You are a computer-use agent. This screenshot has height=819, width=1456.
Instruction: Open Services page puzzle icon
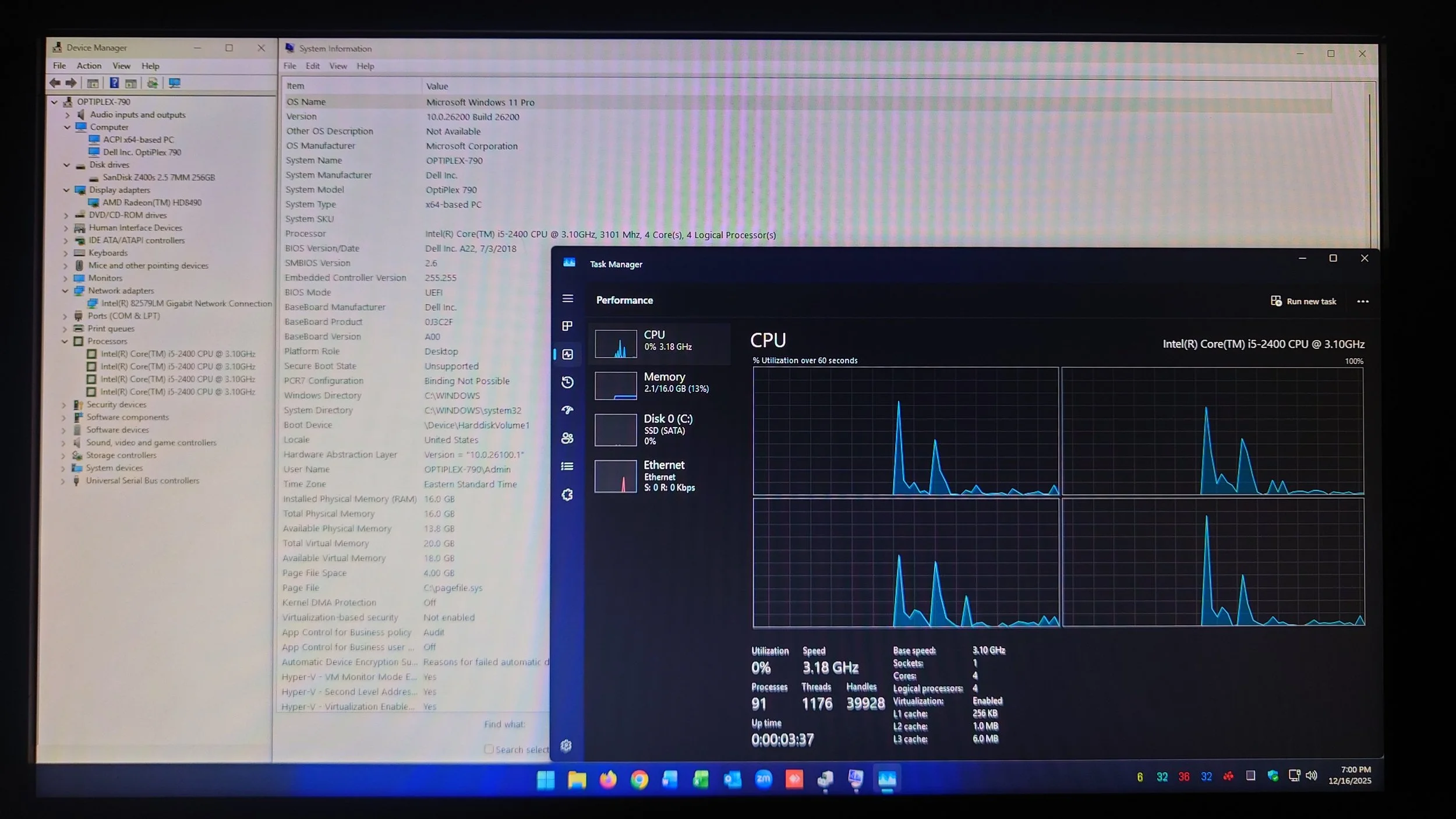567,495
